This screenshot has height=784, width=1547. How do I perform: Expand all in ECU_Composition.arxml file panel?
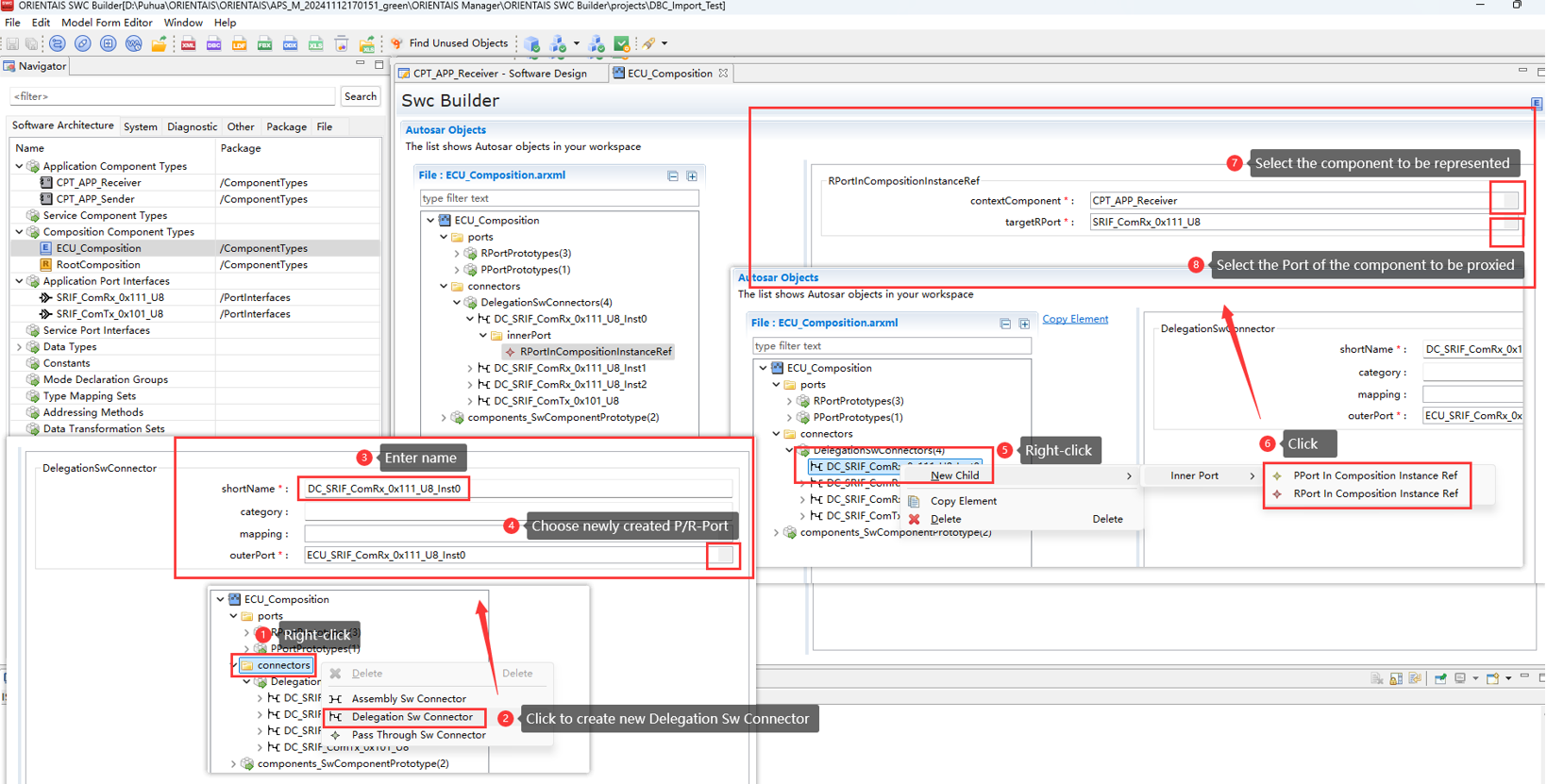tap(692, 176)
